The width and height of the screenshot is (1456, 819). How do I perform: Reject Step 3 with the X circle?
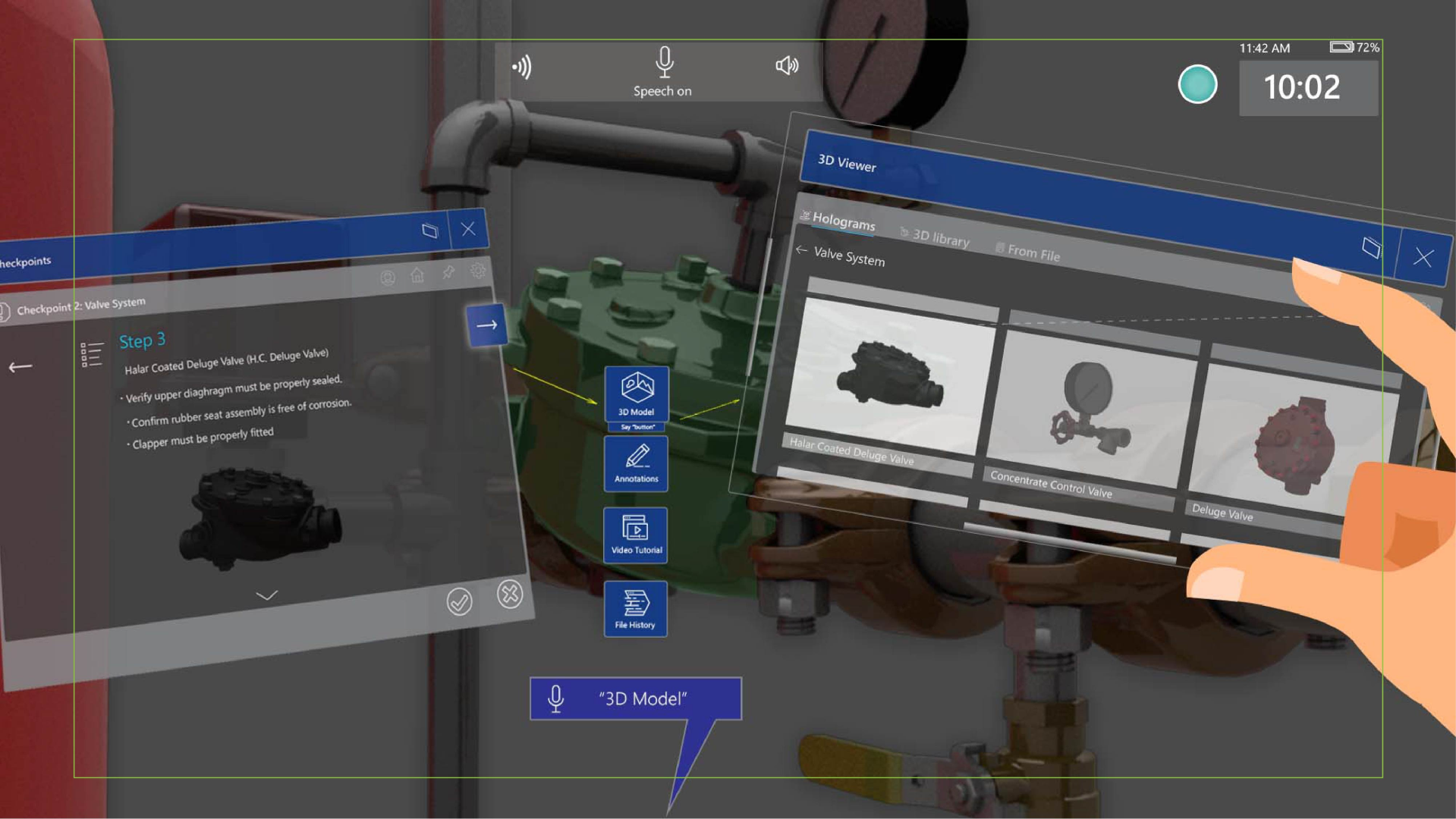pyautogui.click(x=510, y=594)
